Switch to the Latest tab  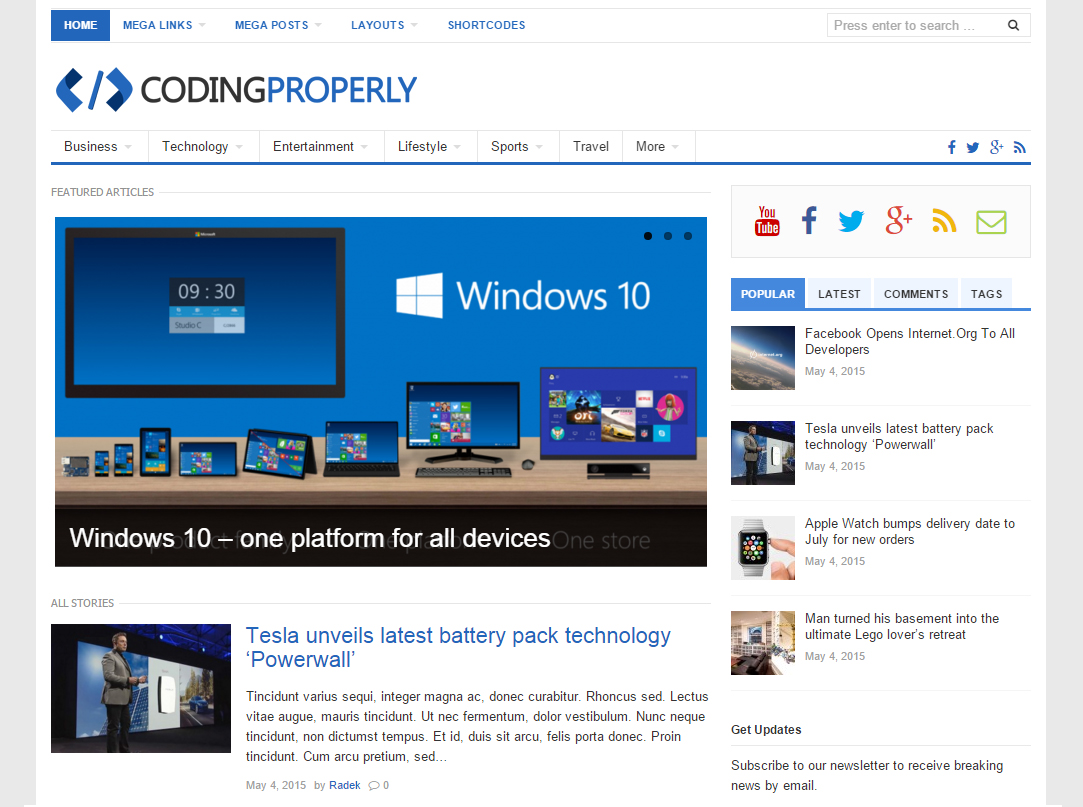coord(839,294)
